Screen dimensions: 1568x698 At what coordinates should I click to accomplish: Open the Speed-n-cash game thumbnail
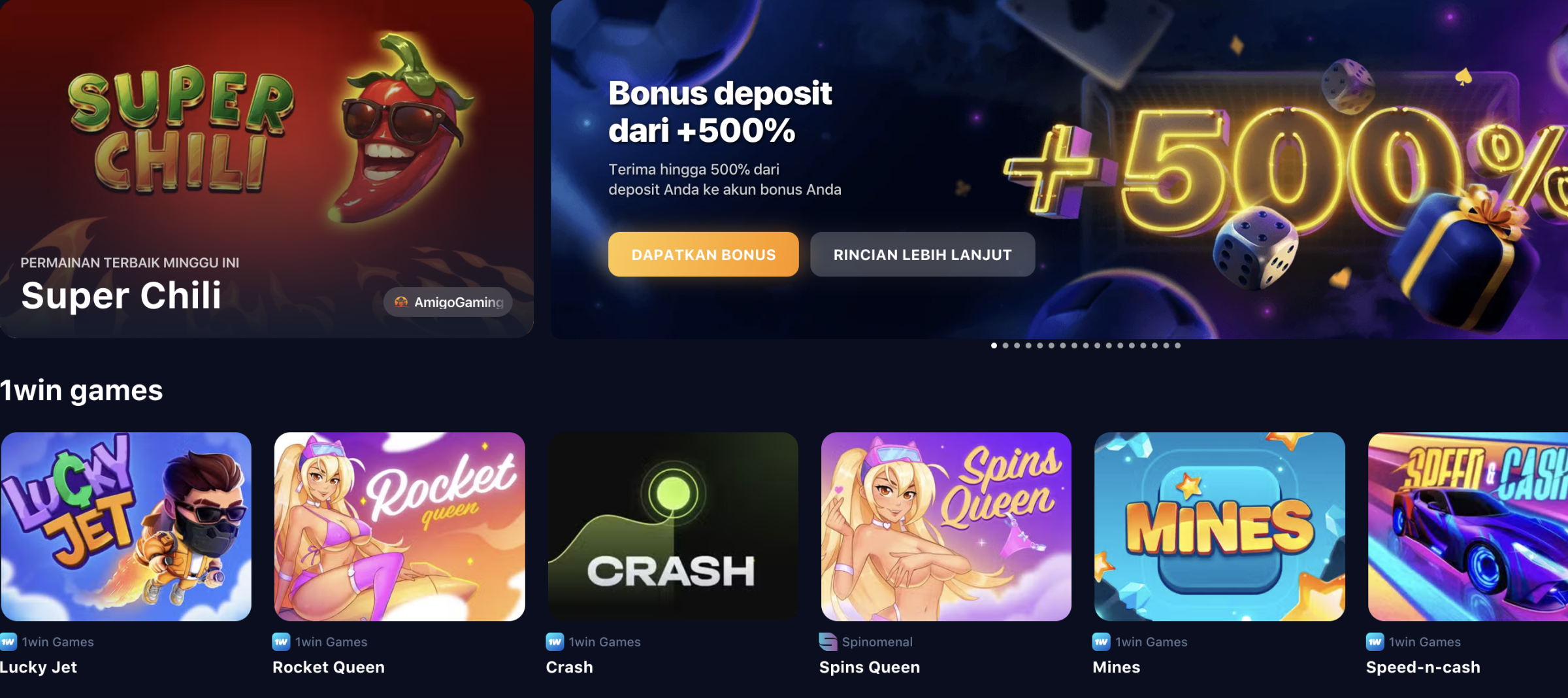click(x=1468, y=527)
